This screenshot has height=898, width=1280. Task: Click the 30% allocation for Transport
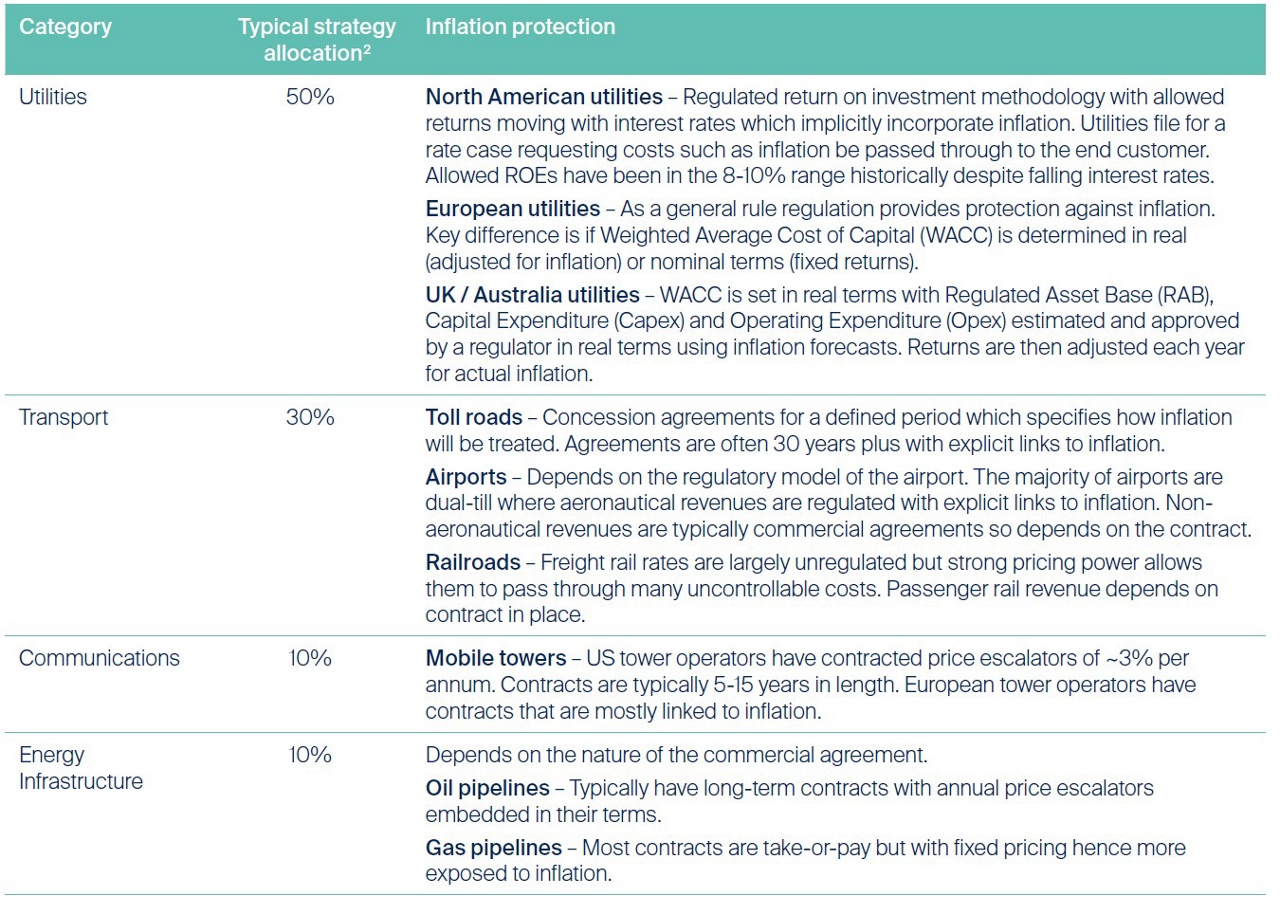[x=310, y=417]
